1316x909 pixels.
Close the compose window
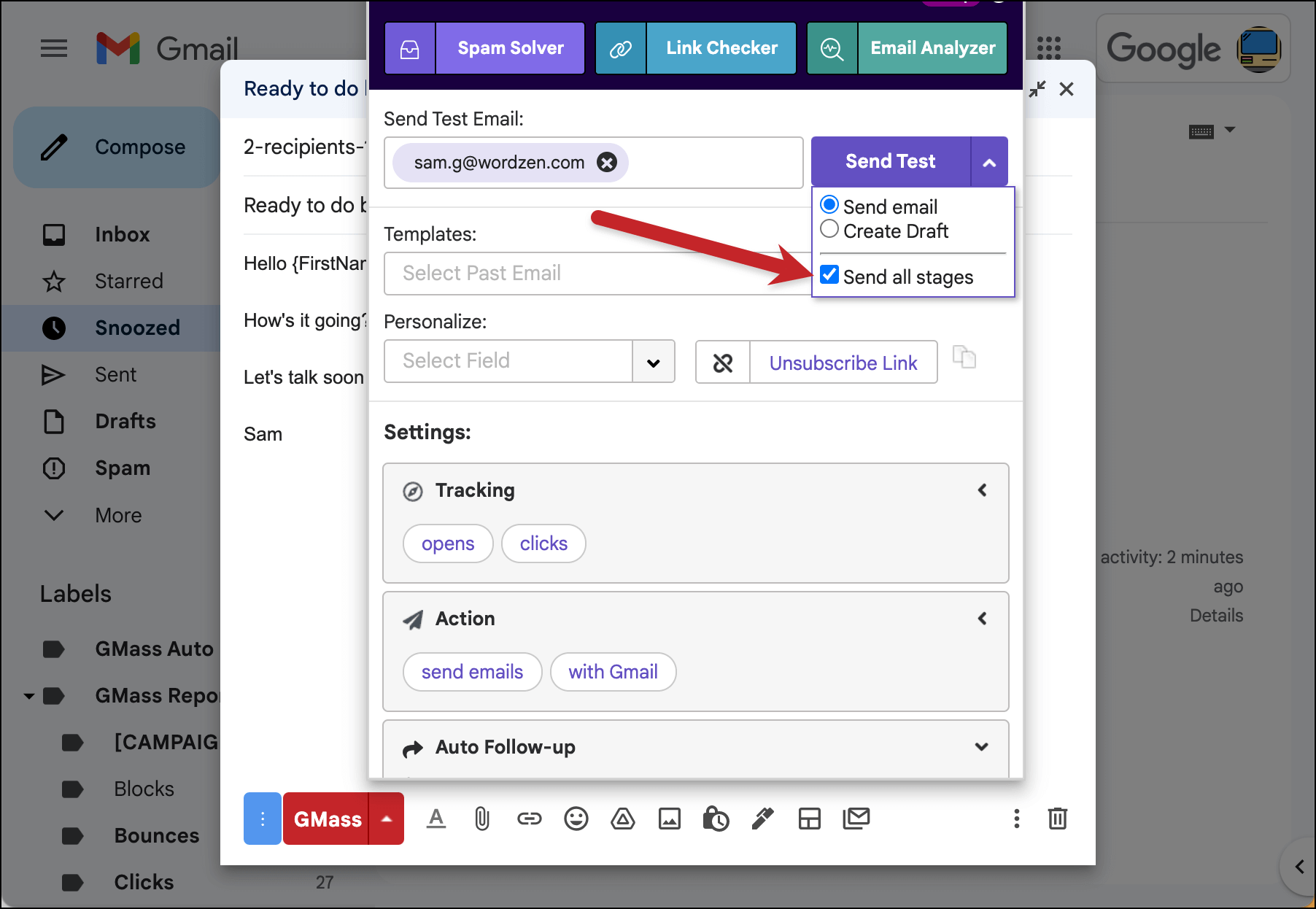pyautogui.click(x=1067, y=89)
